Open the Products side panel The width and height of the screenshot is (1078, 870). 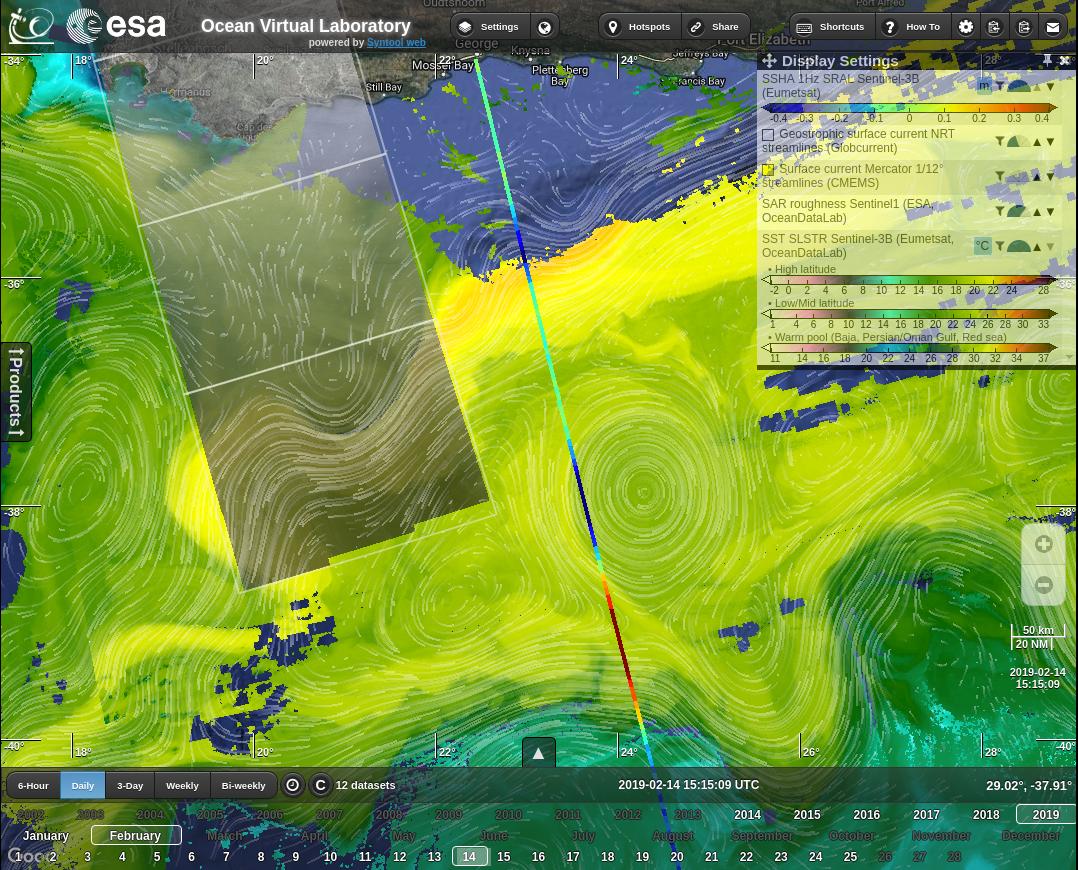[x=16, y=391]
